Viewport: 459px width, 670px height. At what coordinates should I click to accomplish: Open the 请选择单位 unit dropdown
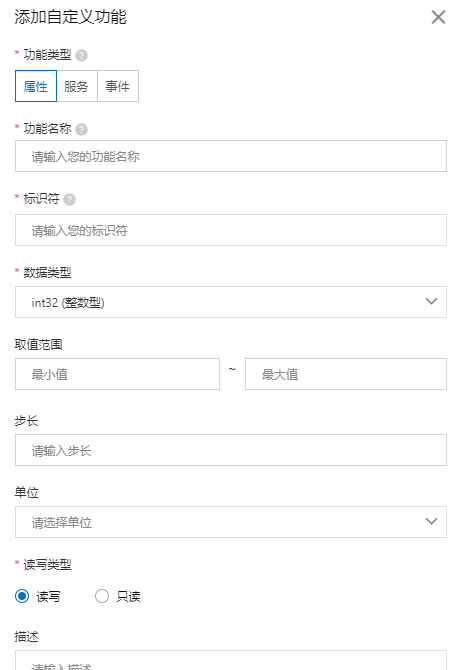pos(231,522)
